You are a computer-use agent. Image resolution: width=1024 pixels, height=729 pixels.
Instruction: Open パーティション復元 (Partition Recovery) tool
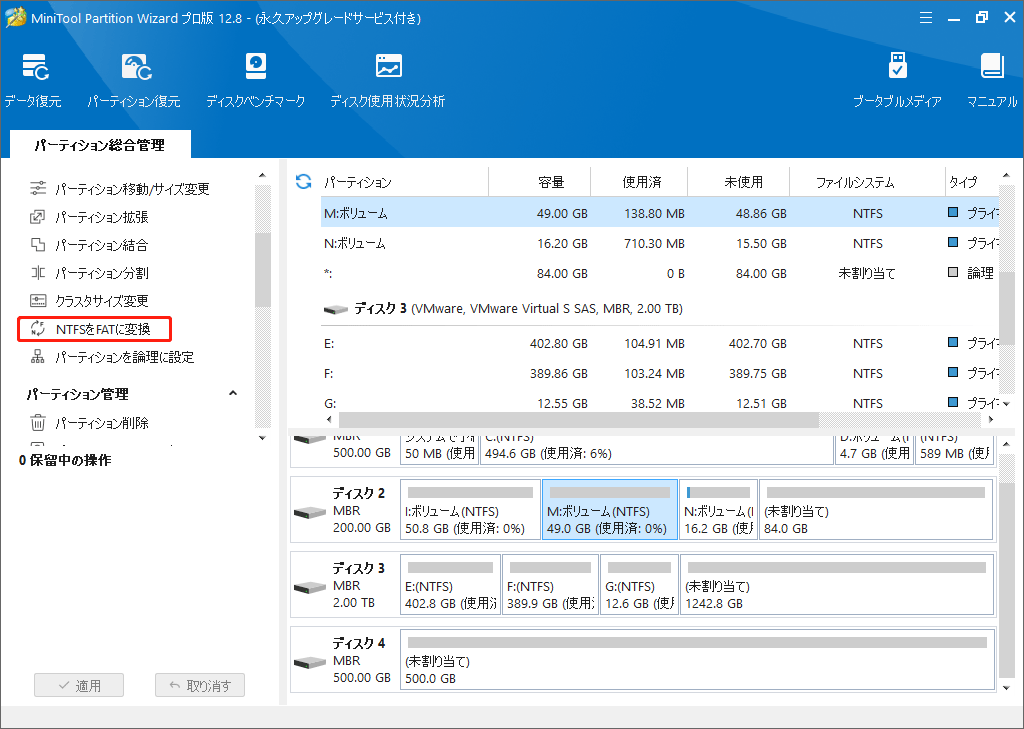tap(134, 80)
